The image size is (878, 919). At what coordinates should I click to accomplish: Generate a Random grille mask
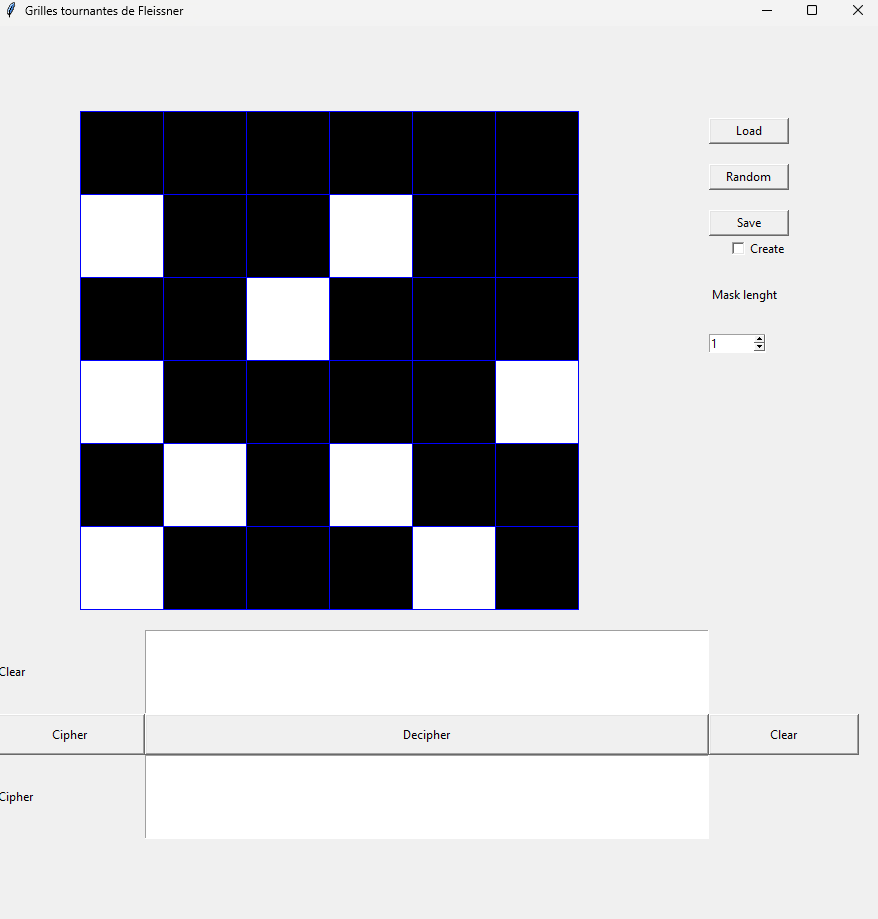[x=748, y=177]
